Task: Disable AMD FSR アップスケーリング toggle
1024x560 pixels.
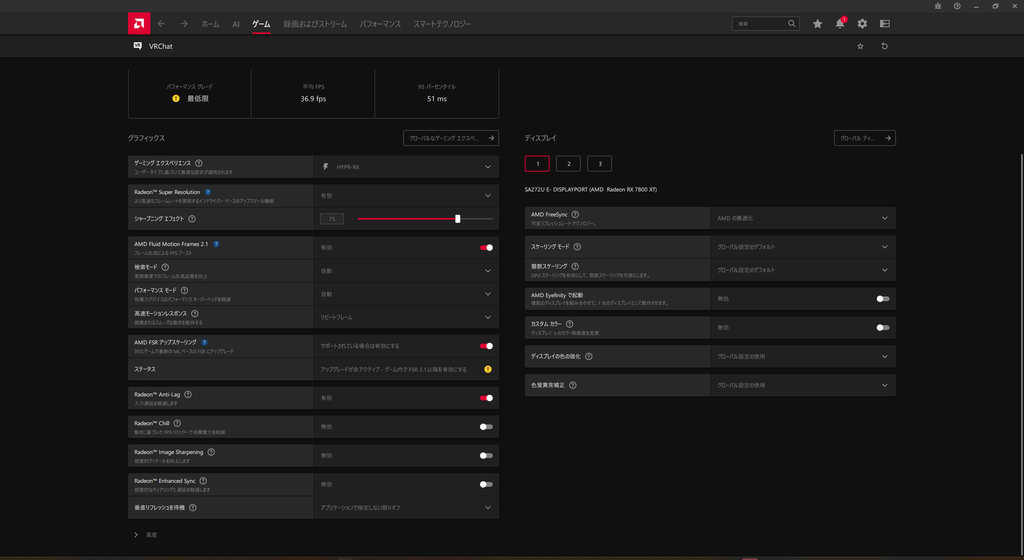Action: (x=486, y=346)
